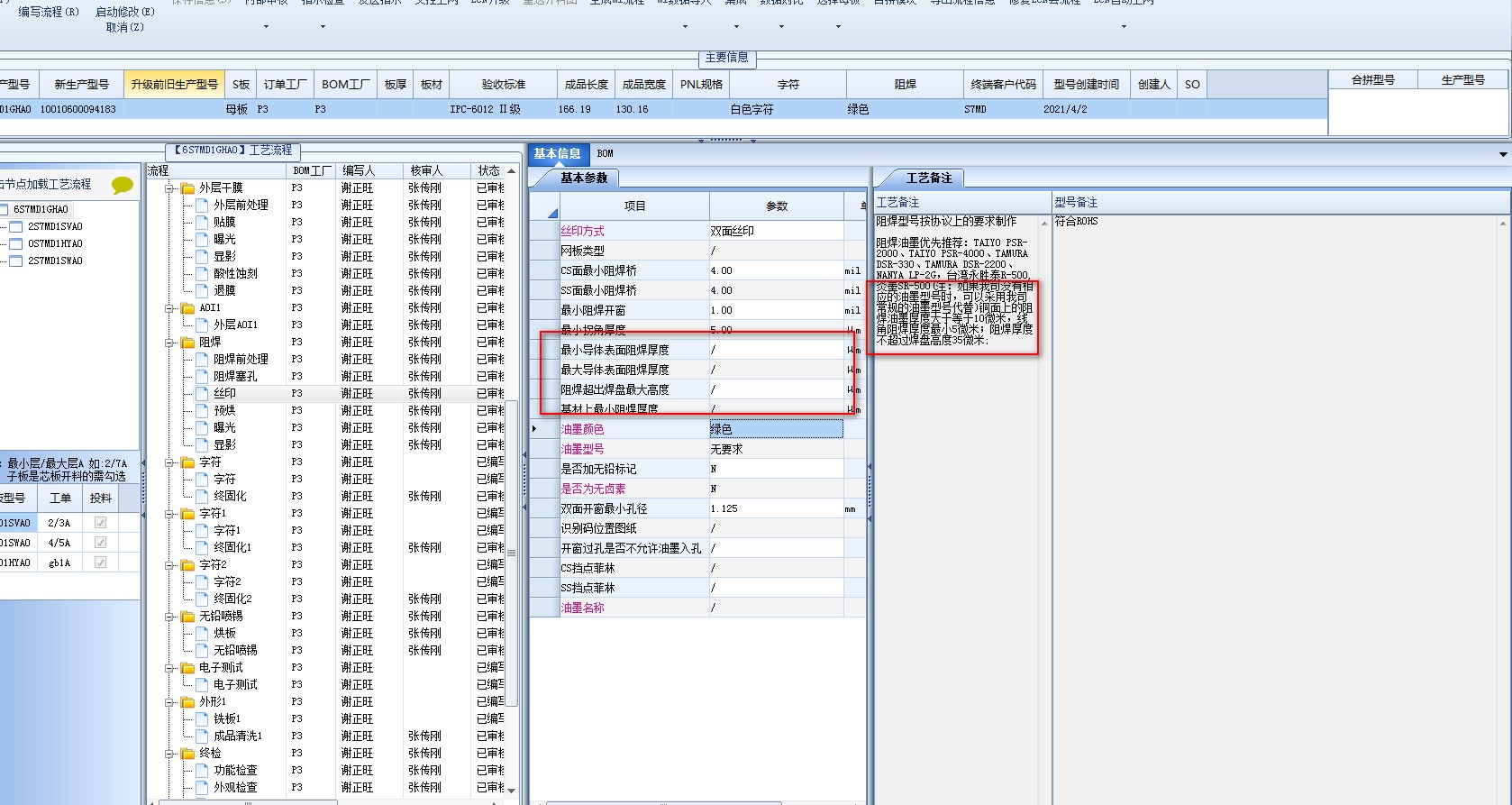Screen dimensions: 1512x805
Task: Click the 主要信息 panel tab
Action: 727,58
